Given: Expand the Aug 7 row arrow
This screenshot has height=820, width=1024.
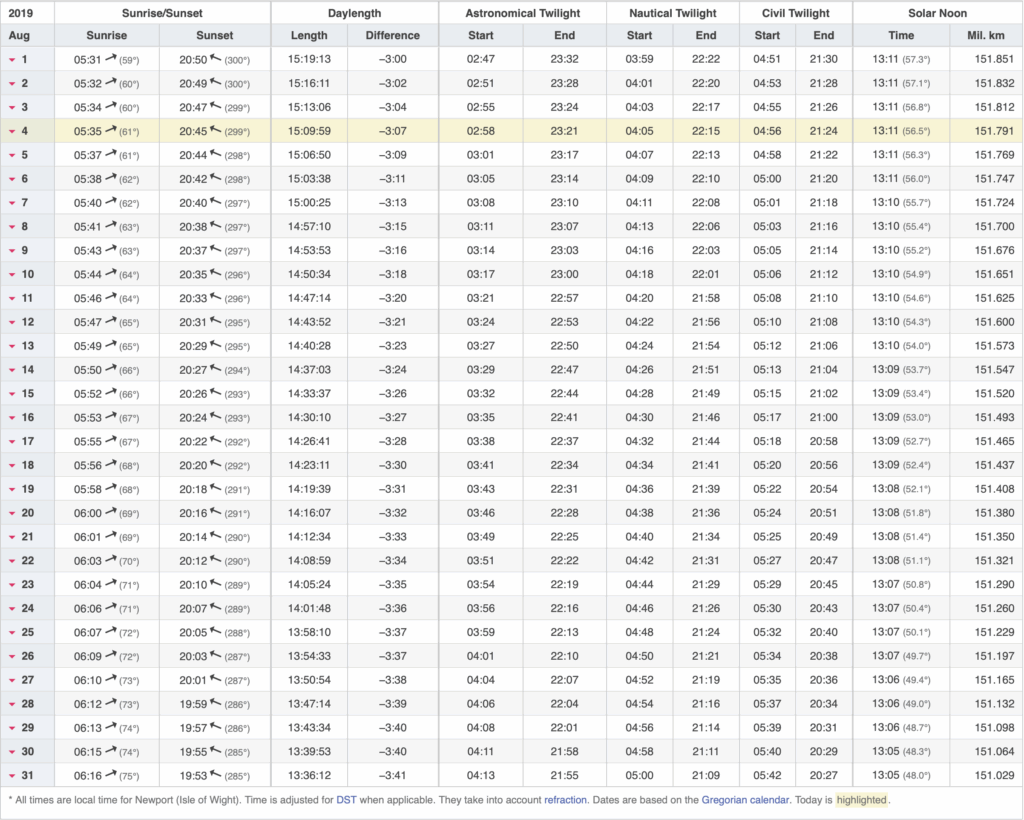Looking at the screenshot, I should pyautogui.click(x=12, y=203).
